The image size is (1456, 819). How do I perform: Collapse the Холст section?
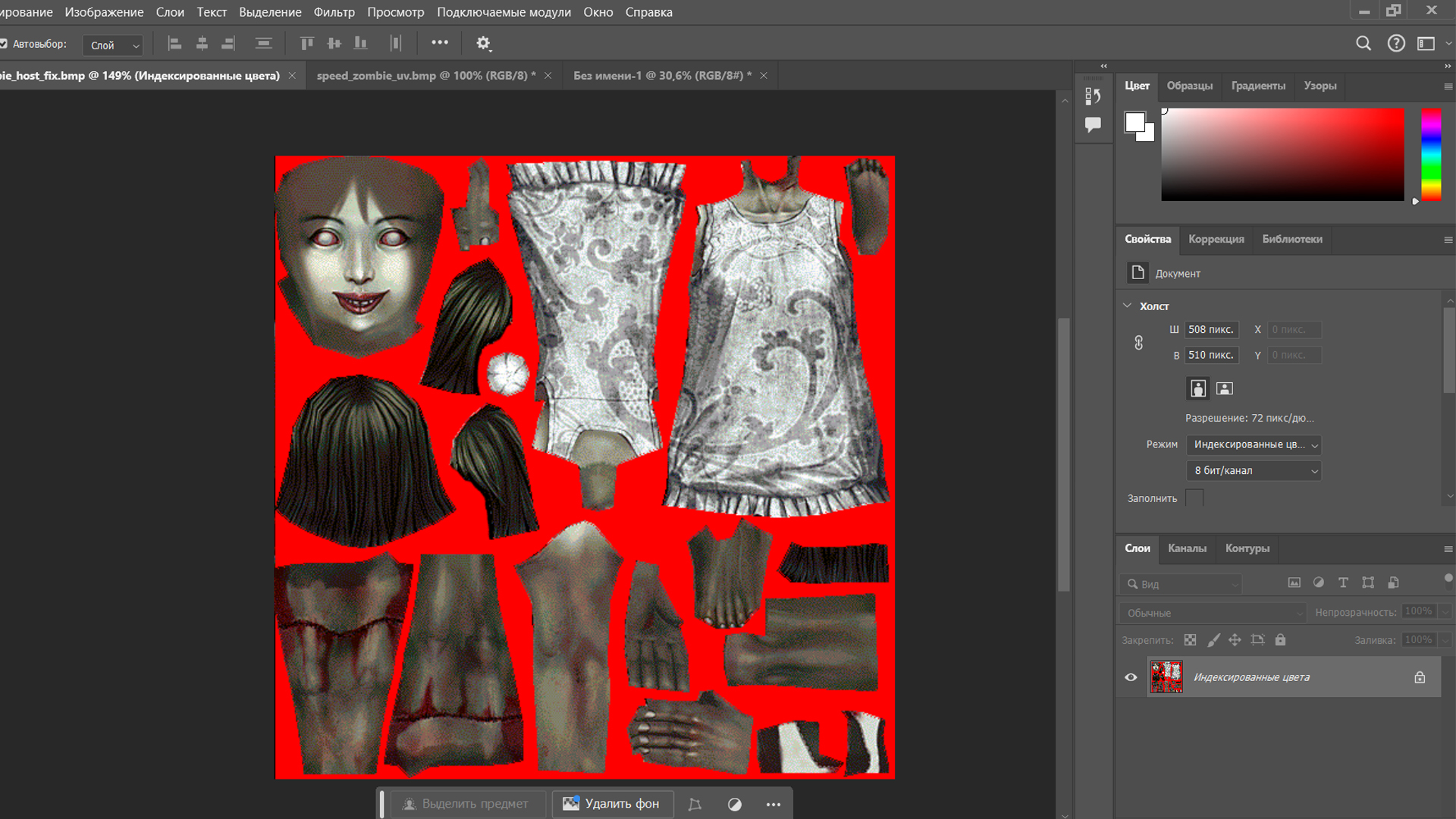point(1128,306)
